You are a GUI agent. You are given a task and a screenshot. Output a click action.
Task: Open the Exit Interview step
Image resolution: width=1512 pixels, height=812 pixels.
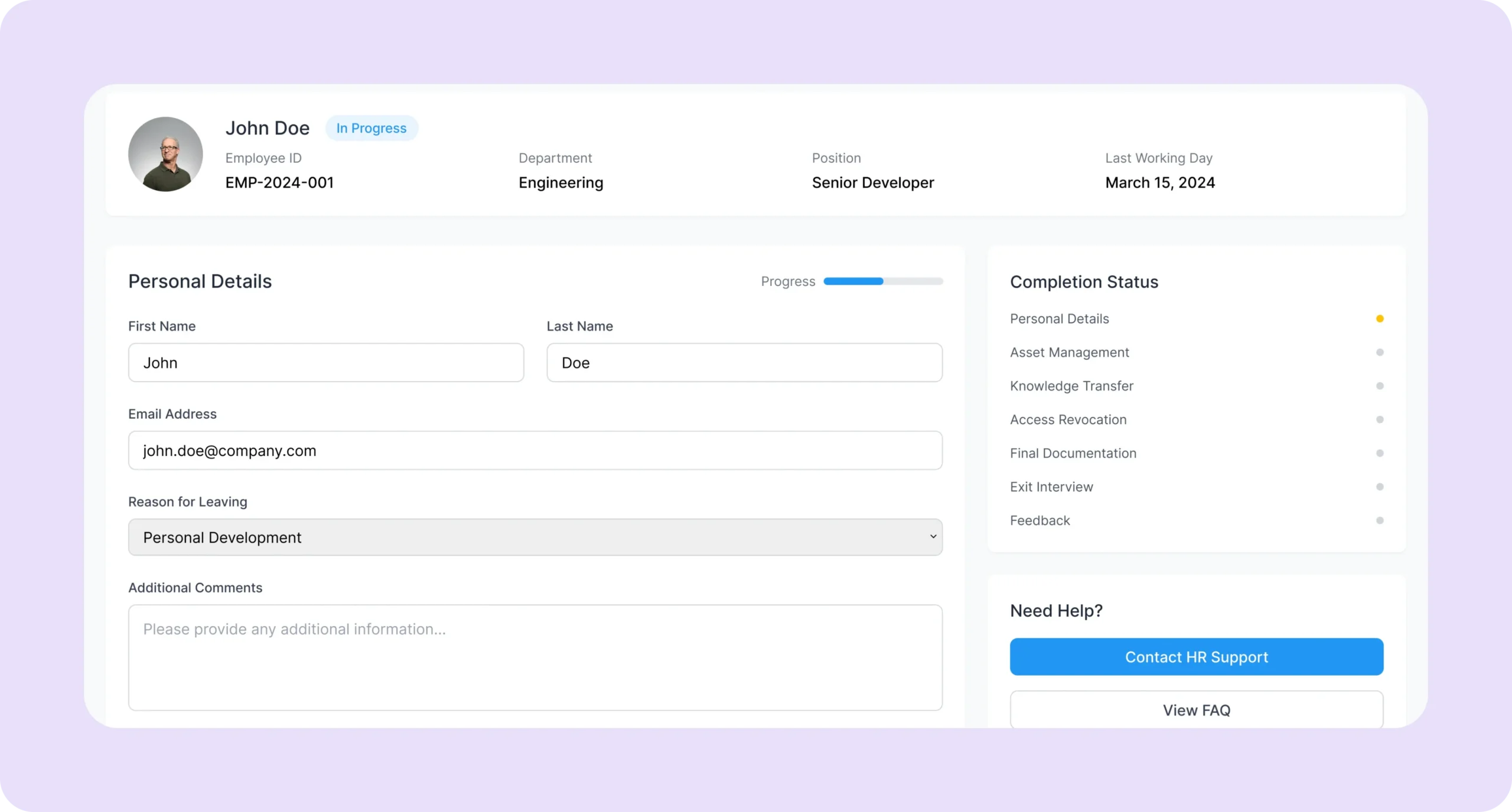click(x=1051, y=487)
